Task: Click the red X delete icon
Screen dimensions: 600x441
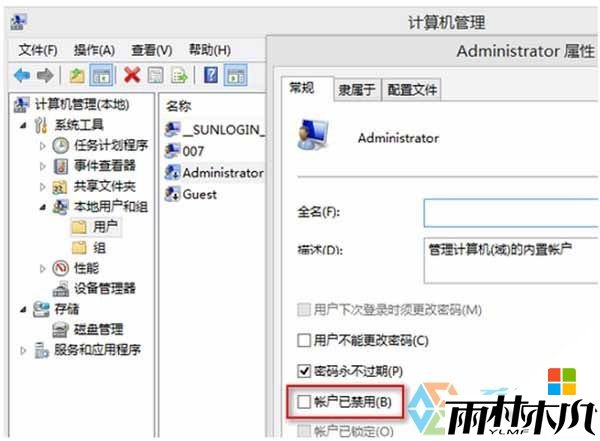Action: 132,75
